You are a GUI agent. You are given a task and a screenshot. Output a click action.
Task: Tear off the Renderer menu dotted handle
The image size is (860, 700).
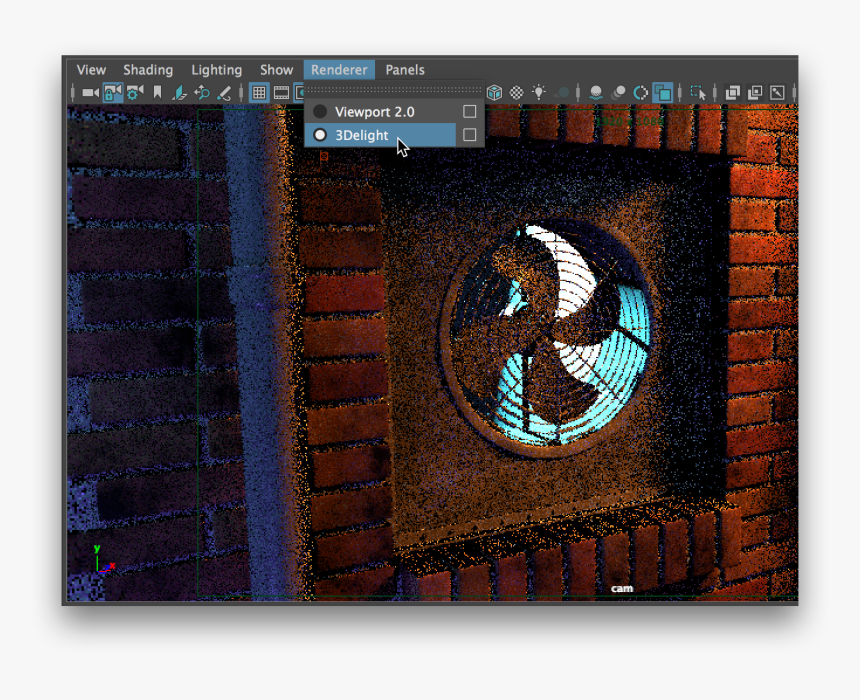394,90
